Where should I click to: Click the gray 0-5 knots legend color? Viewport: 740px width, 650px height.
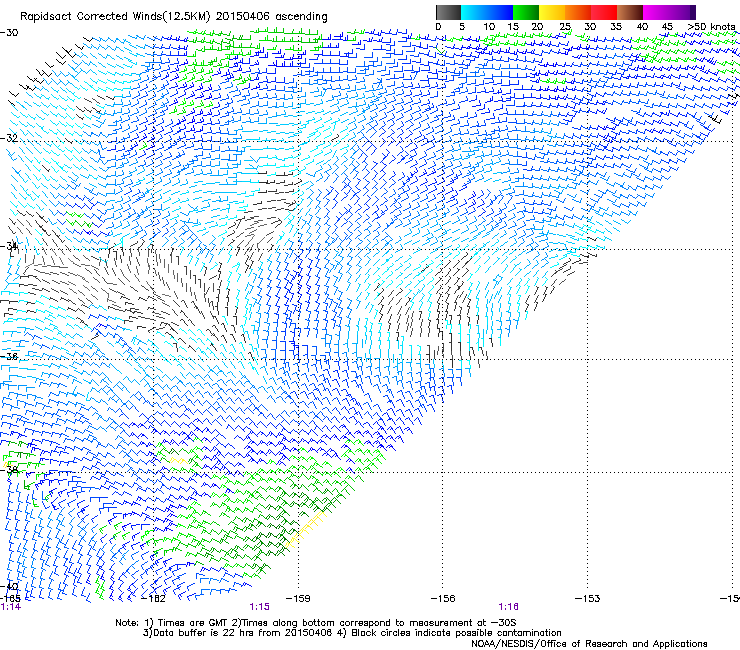coord(448,12)
